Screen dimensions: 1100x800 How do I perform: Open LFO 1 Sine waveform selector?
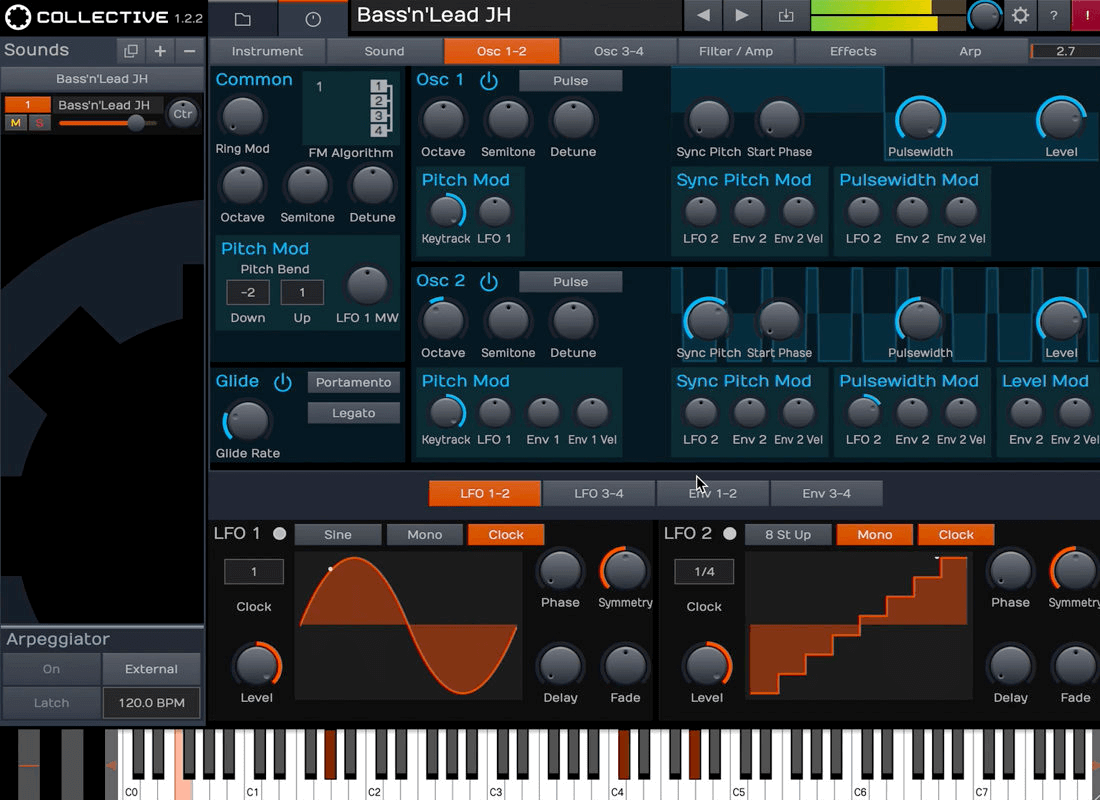(x=337, y=535)
